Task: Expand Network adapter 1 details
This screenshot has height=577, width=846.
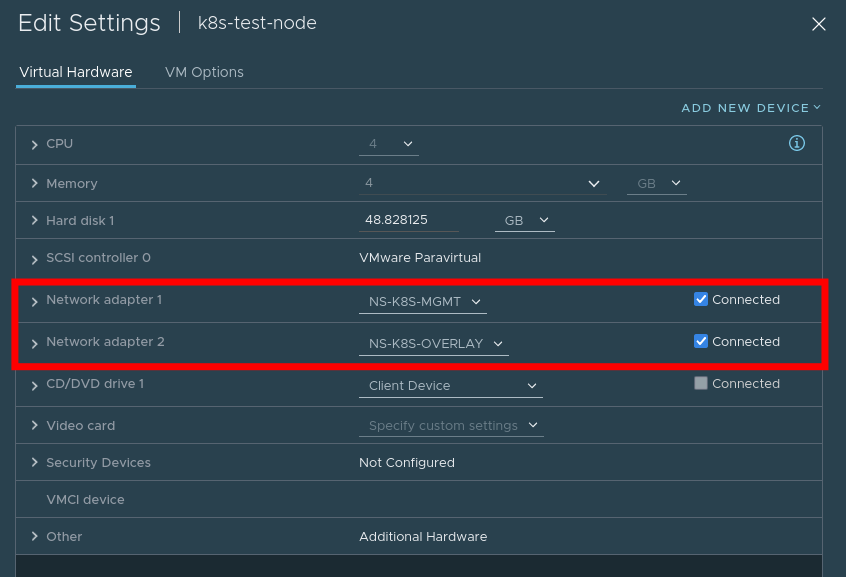Action: tap(35, 301)
